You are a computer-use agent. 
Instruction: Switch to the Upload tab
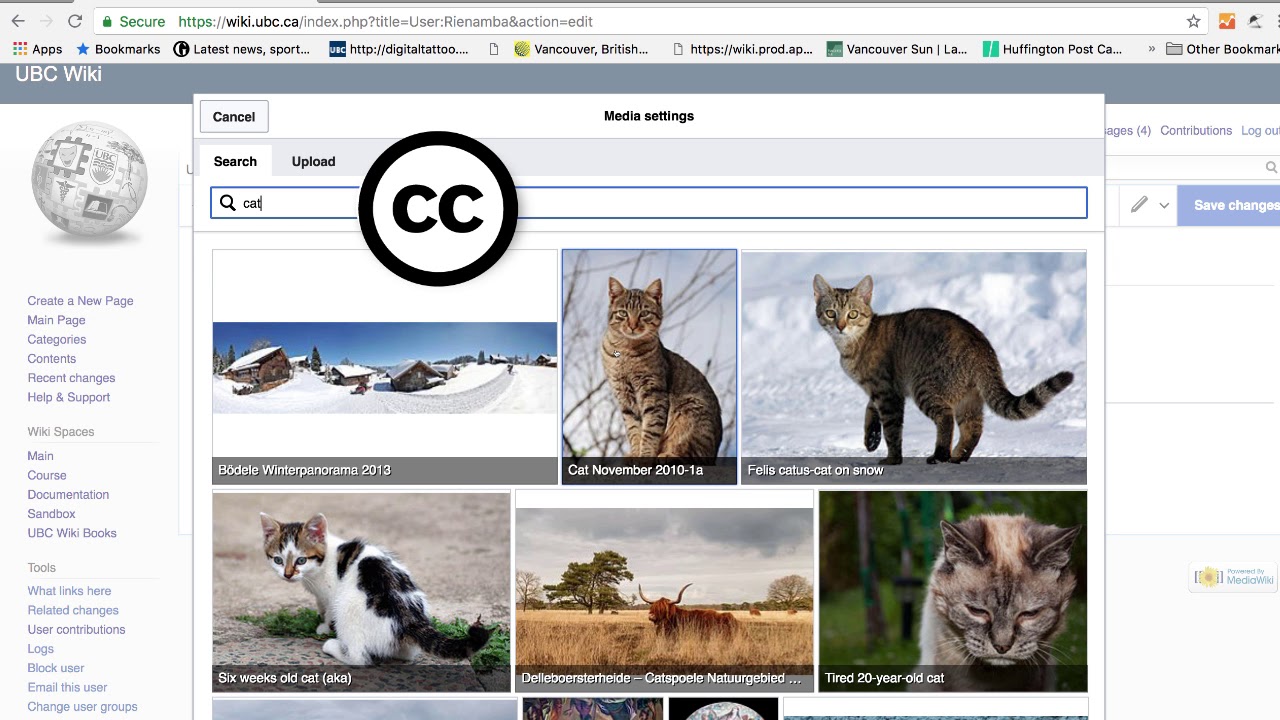pos(313,161)
